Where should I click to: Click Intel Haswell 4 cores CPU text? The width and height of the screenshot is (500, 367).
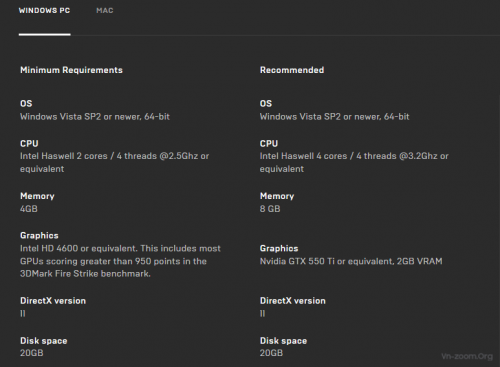[x=354, y=162]
